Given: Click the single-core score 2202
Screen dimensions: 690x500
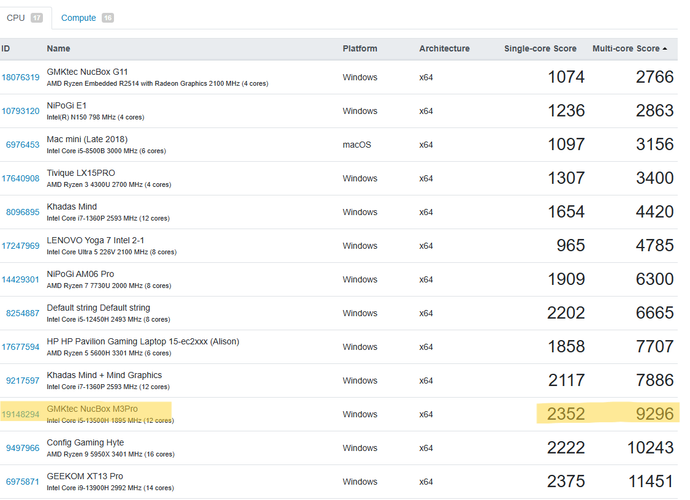Looking at the screenshot, I should pos(566,313).
